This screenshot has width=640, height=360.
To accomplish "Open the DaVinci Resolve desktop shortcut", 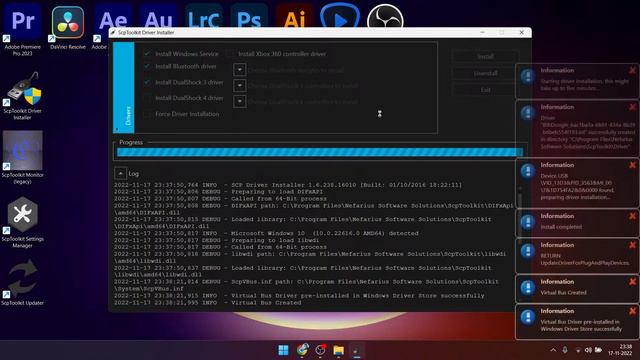I will (68, 28).
